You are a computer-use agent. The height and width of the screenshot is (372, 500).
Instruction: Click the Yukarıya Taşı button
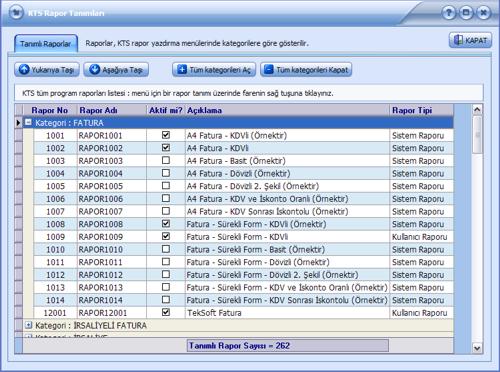(47, 70)
